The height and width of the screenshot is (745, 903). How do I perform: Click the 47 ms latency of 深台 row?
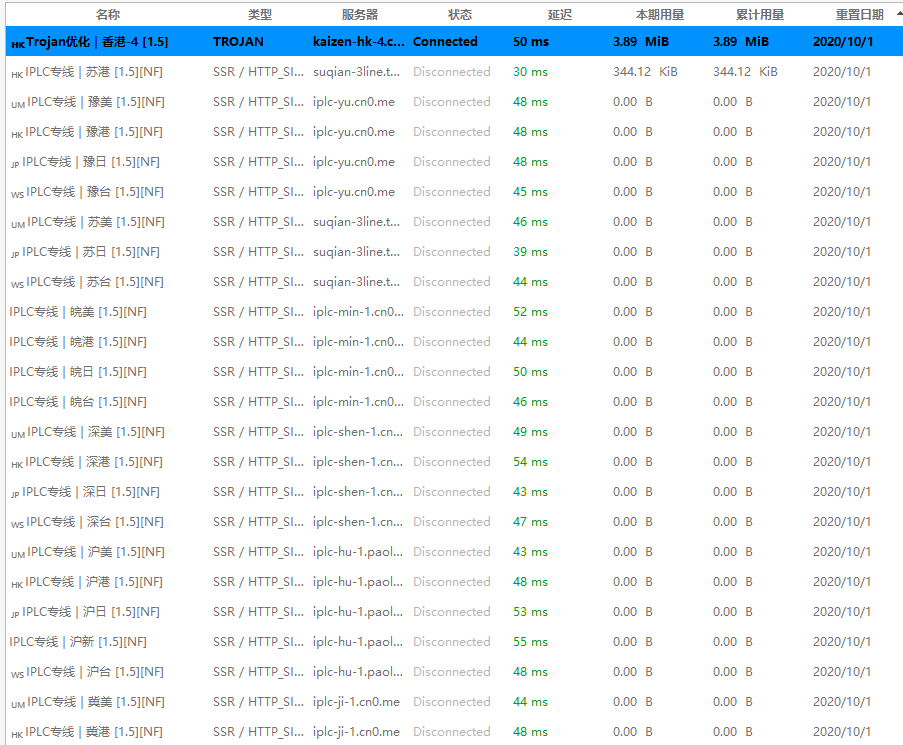tap(530, 522)
